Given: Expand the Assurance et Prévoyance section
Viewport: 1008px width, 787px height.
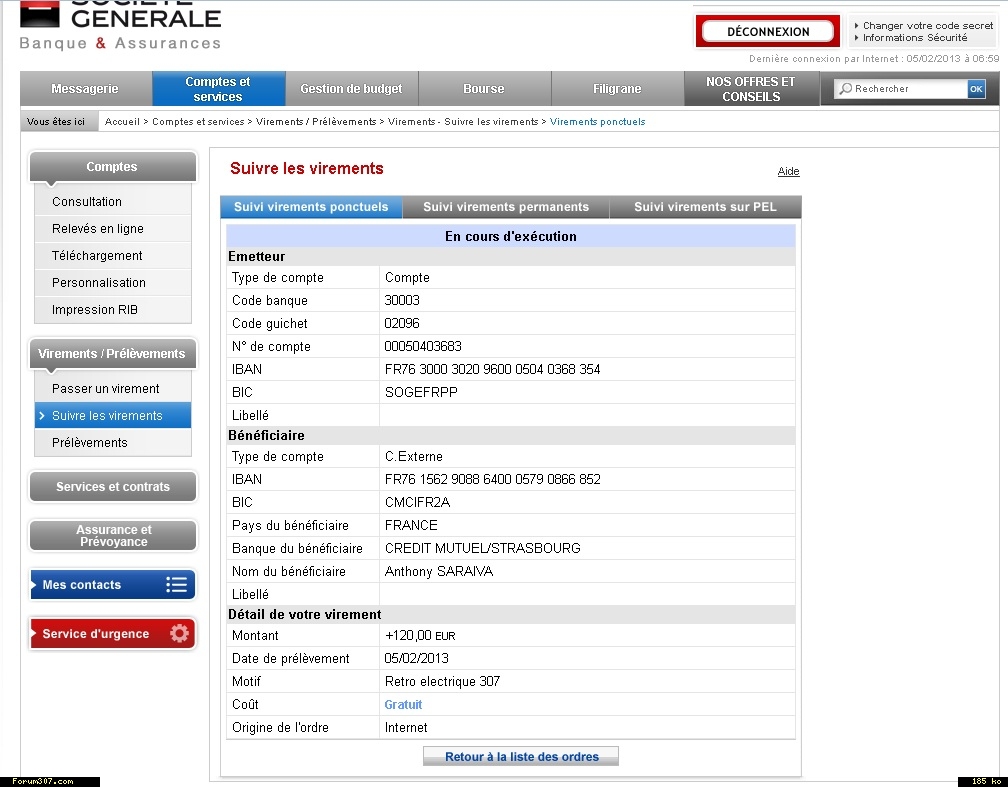Looking at the screenshot, I should [113, 536].
